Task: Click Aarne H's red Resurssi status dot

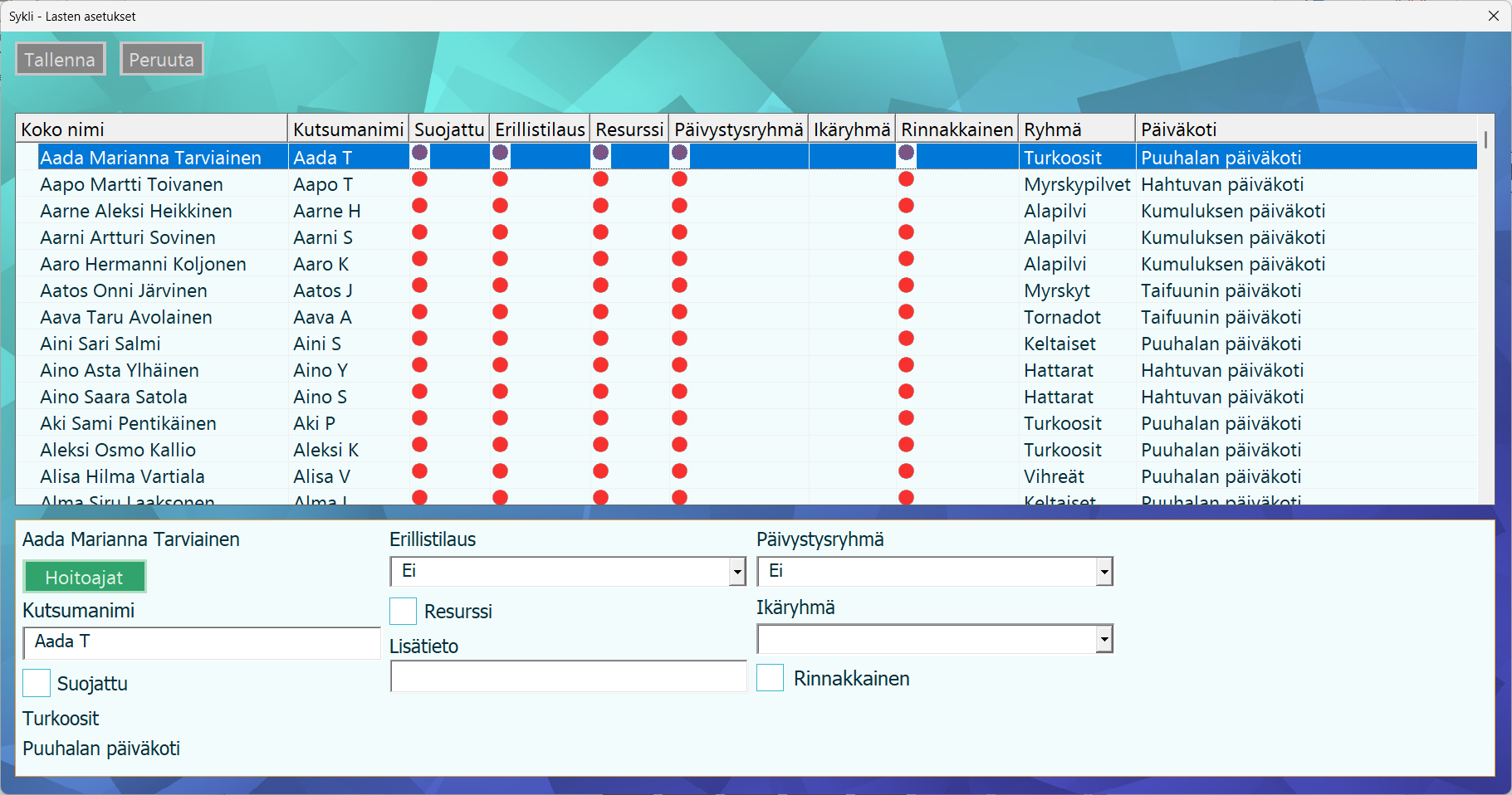Action: coord(600,206)
